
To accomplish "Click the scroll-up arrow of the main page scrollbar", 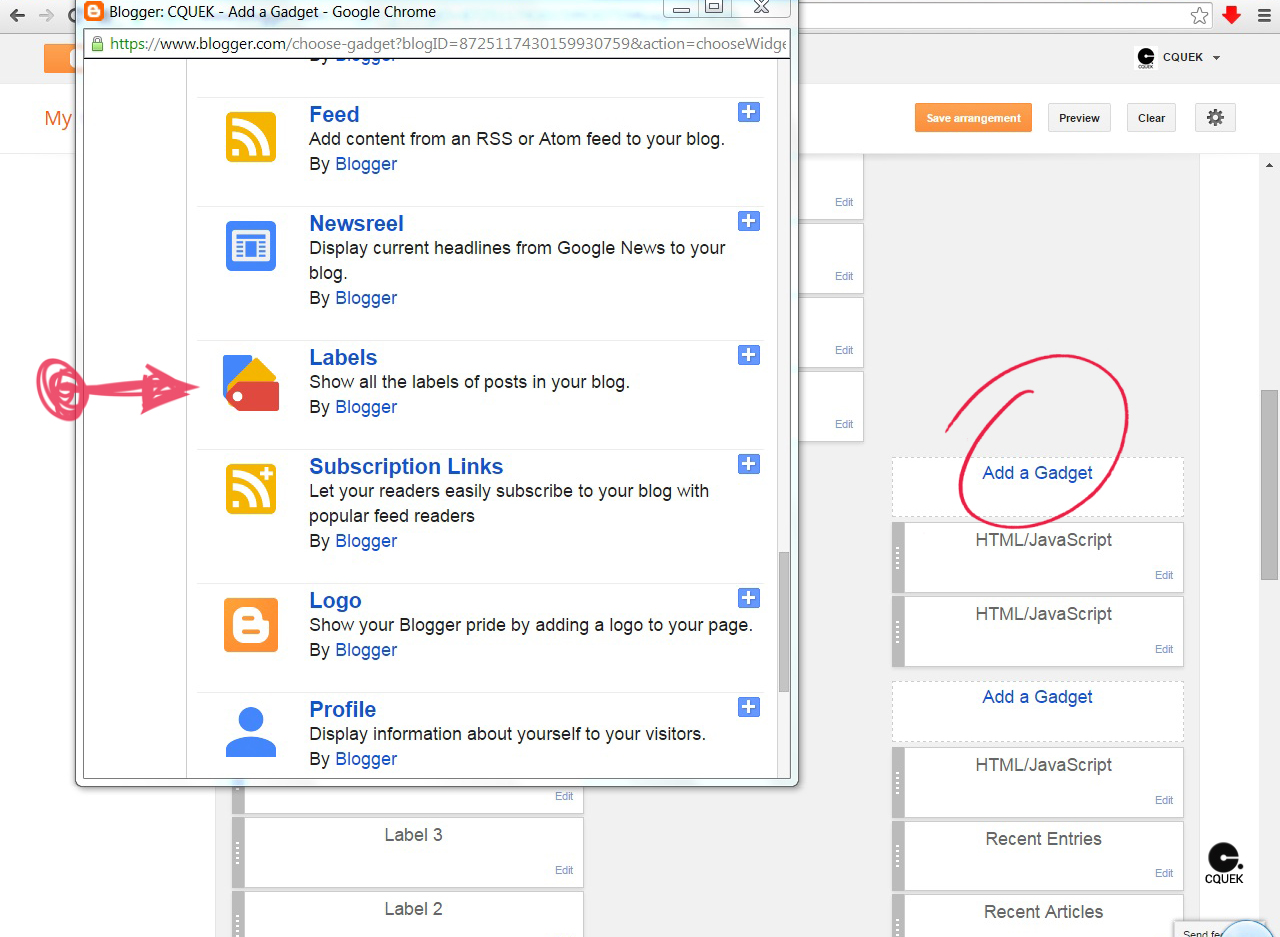I will point(1269,165).
